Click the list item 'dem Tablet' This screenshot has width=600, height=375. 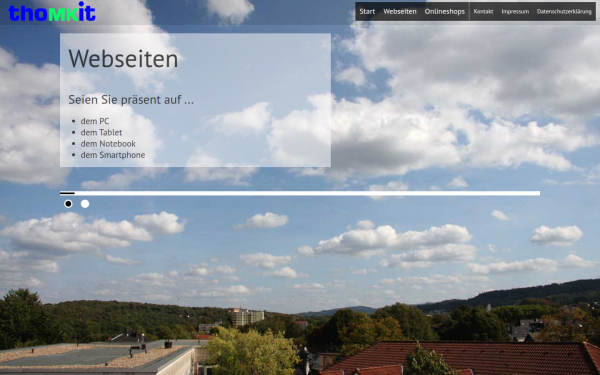pyautogui.click(x=101, y=132)
